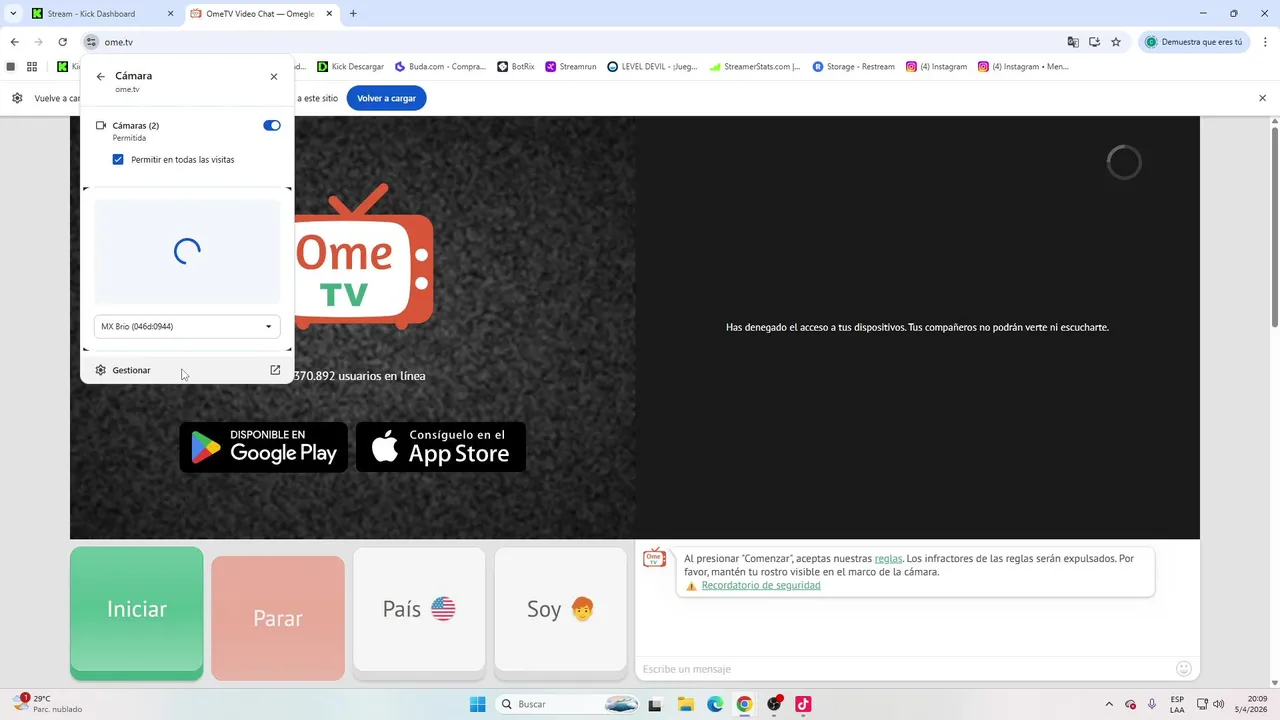The image size is (1280, 720).
Task: Open the Kick Descargar bookmark
Action: coord(351,67)
